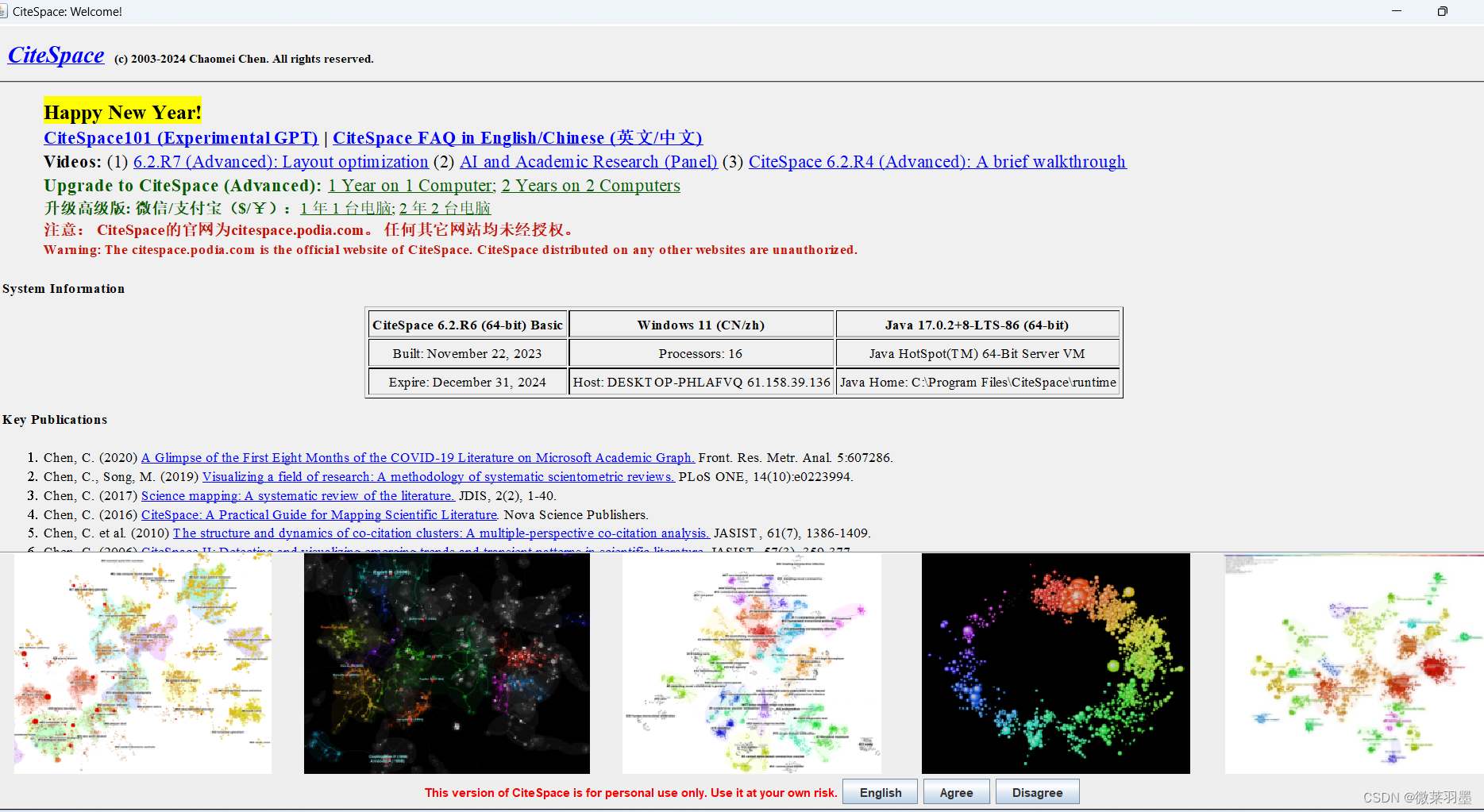The image size is (1484, 812).
Task: View last red-orange cluster map thumbnail
Action: click(1354, 664)
